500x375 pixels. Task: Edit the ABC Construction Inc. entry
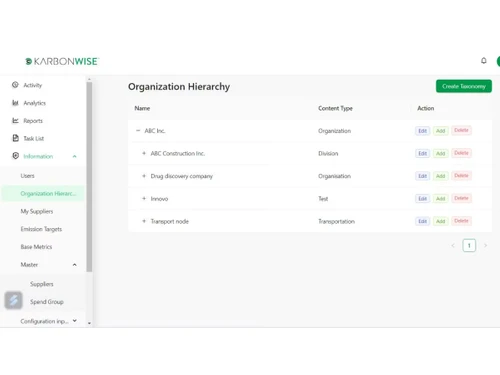coord(422,153)
